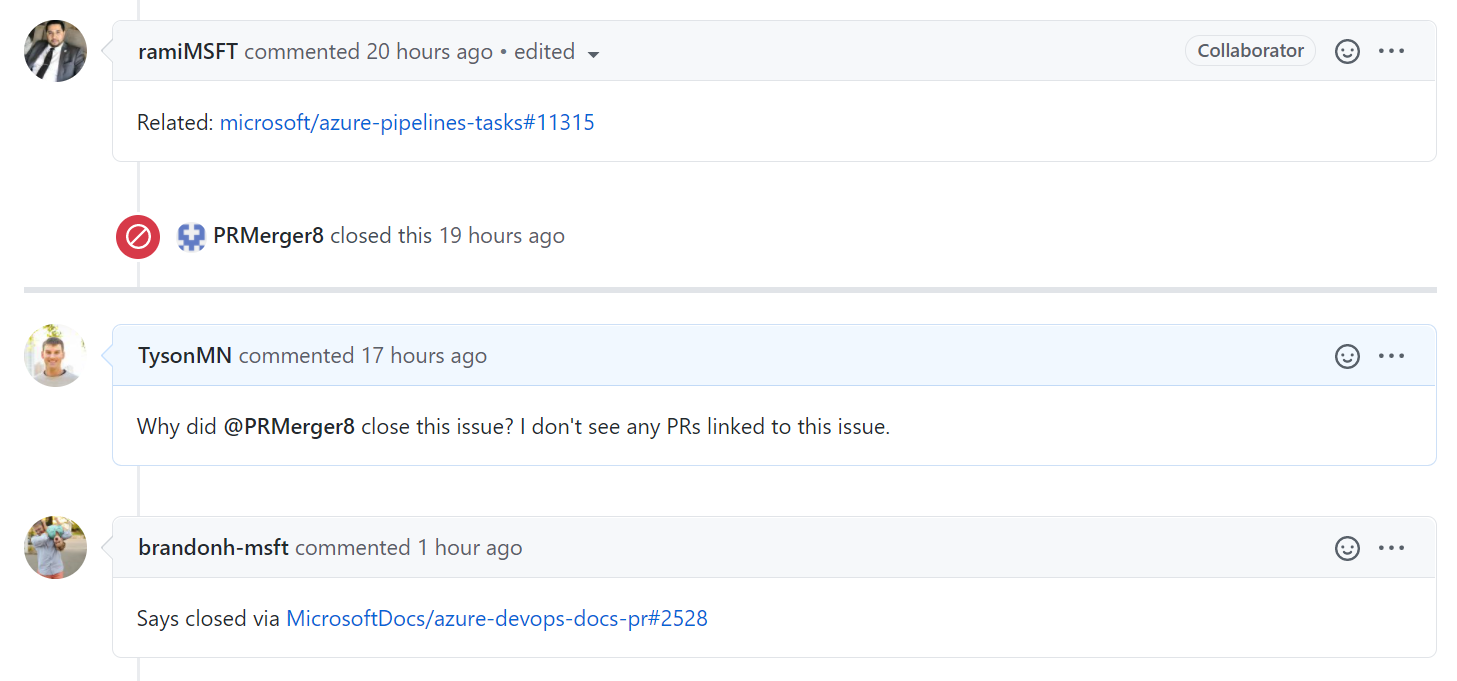
Task: Click the PRMerger8 bot avatar icon
Action: (191, 236)
